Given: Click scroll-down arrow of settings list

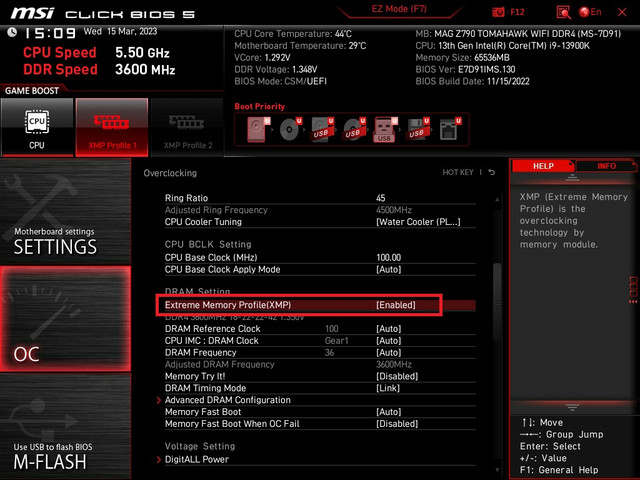Looking at the screenshot, I should click(x=497, y=470).
